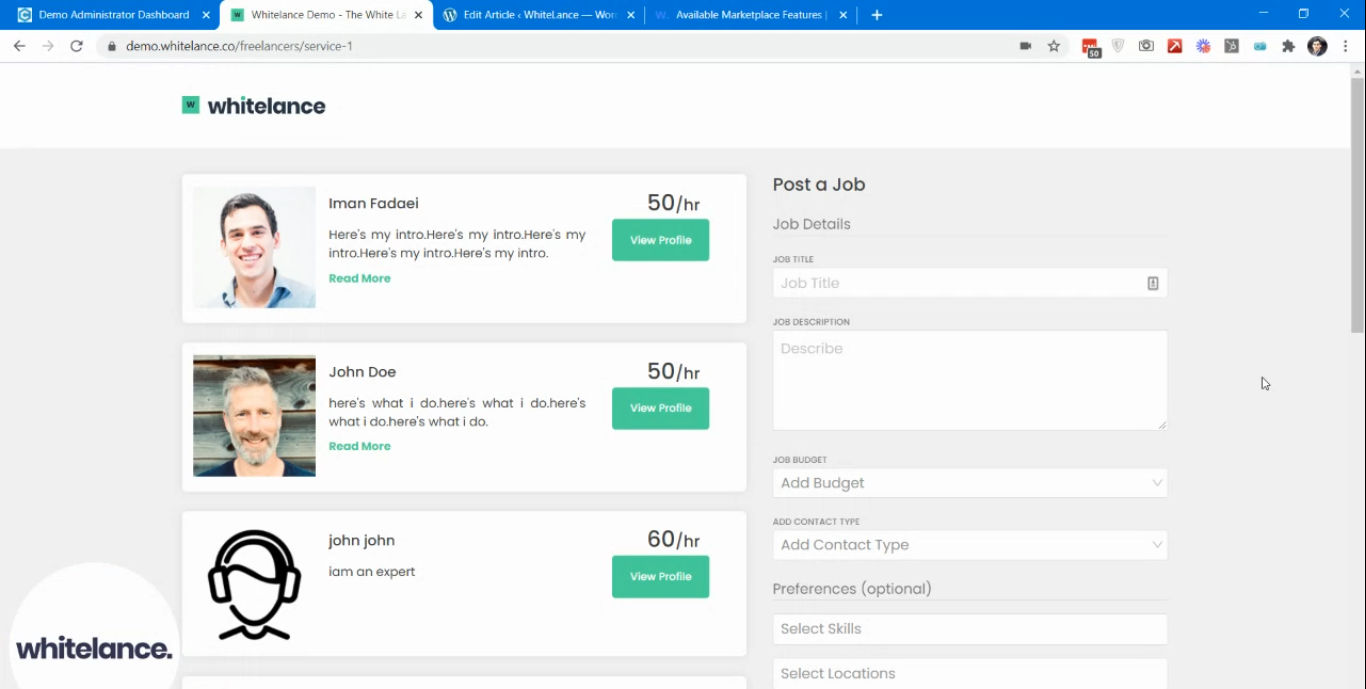Close the Available Marketplace Features tab
The width and height of the screenshot is (1366, 689).
(842, 15)
